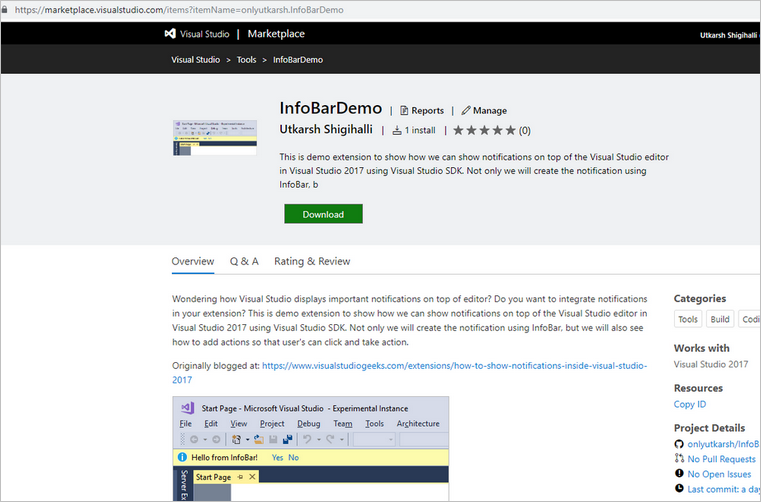This screenshot has height=502, width=761.
Task: Switch to the Rating & Review tab
Action: (x=312, y=261)
